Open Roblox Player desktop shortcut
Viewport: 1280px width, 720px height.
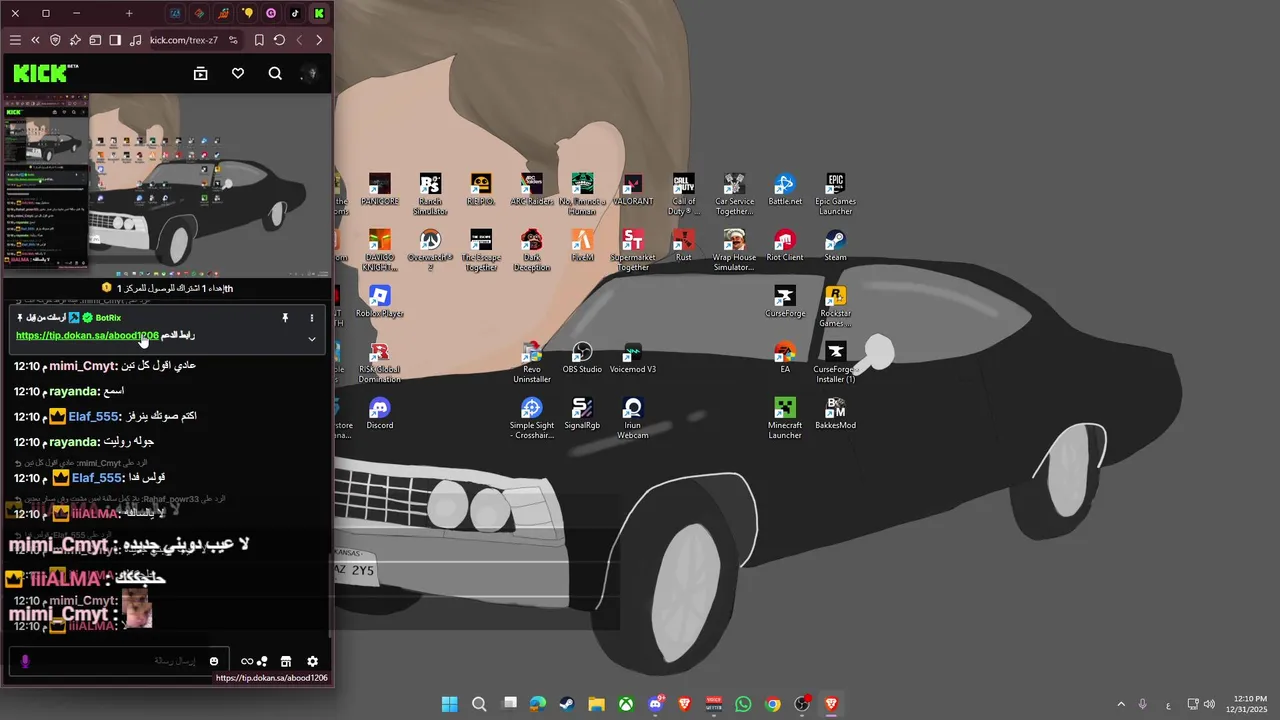point(379,302)
